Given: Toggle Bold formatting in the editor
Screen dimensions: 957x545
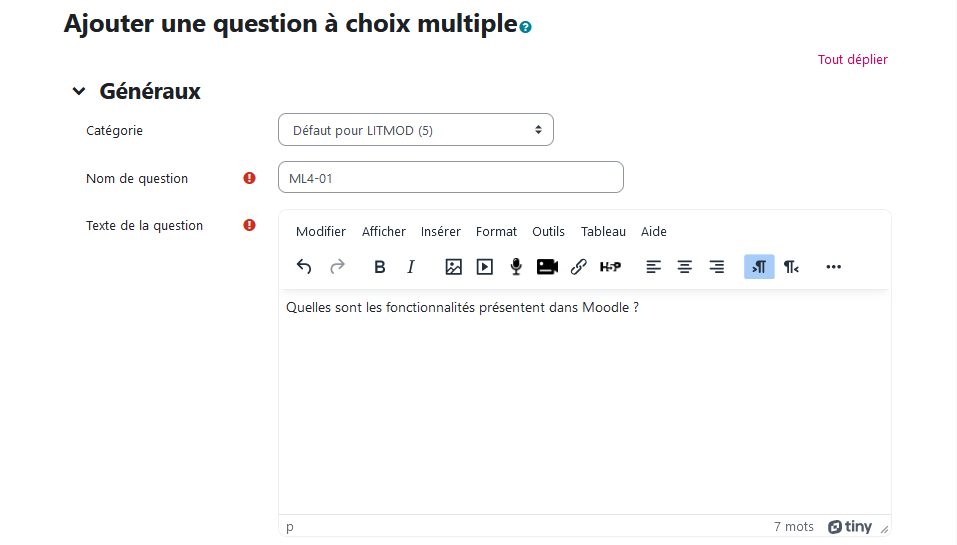Looking at the screenshot, I should pyautogui.click(x=380, y=267).
